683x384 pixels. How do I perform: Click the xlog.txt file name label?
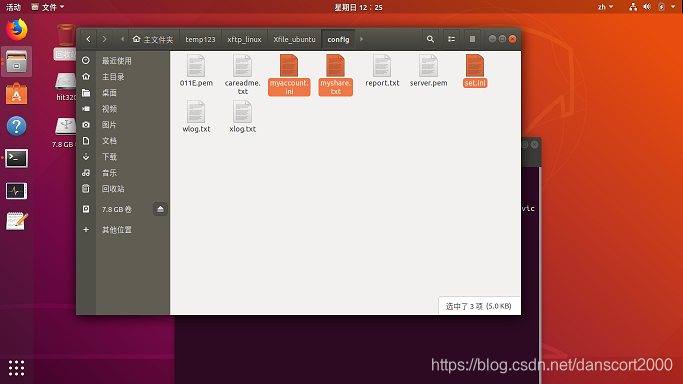(x=242, y=129)
